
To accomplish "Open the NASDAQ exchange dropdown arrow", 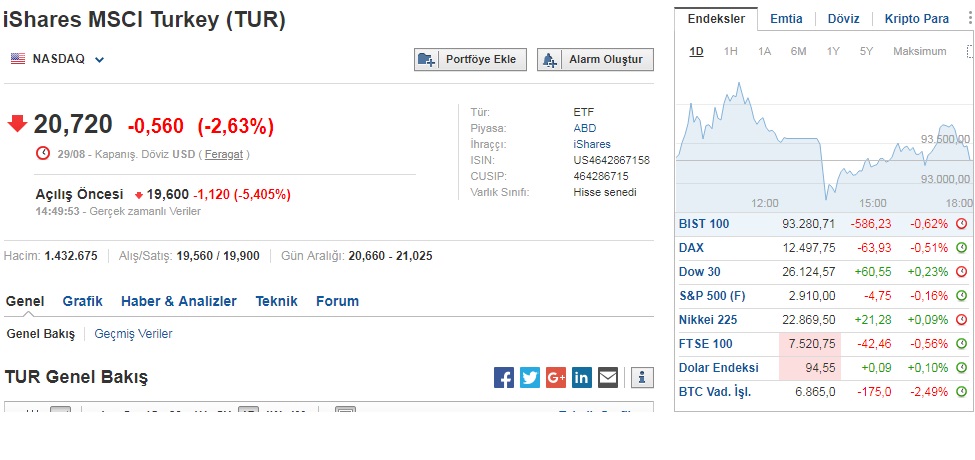I will coord(99,60).
